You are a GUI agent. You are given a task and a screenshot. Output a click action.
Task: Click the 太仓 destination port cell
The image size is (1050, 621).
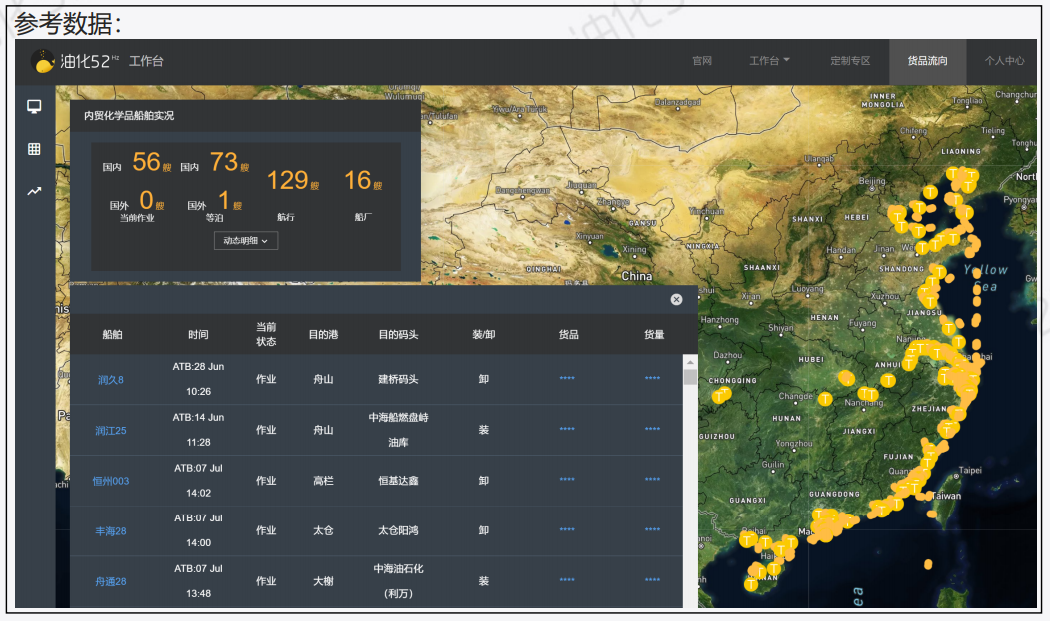click(323, 530)
